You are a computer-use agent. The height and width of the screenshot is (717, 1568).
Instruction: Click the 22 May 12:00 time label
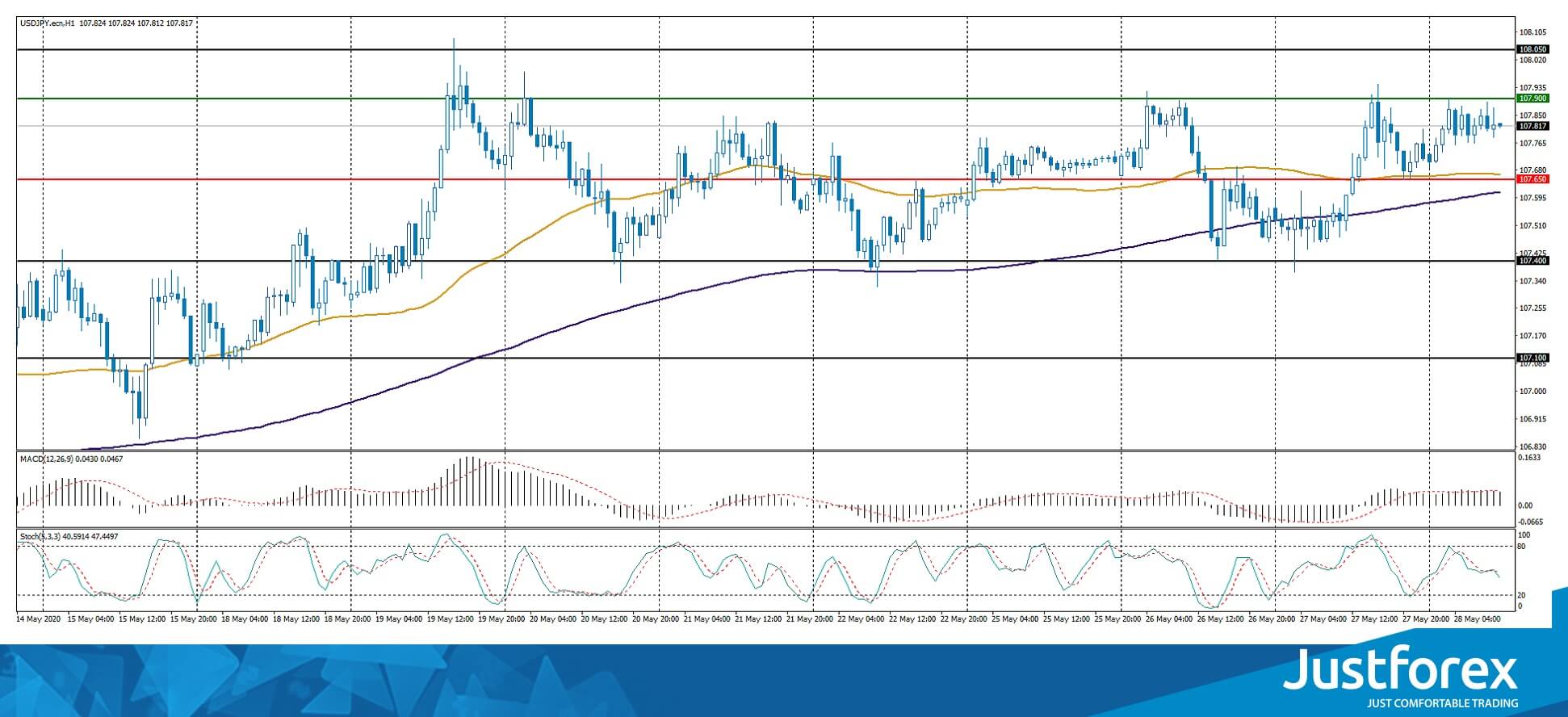(912, 618)
